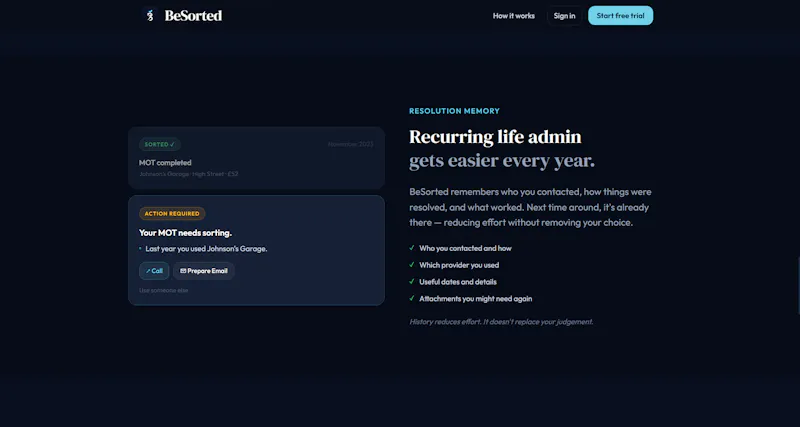Click checkmark beside Useful dates and details
Viewport: 800px width, 427px height.
(x=412, y=282)
